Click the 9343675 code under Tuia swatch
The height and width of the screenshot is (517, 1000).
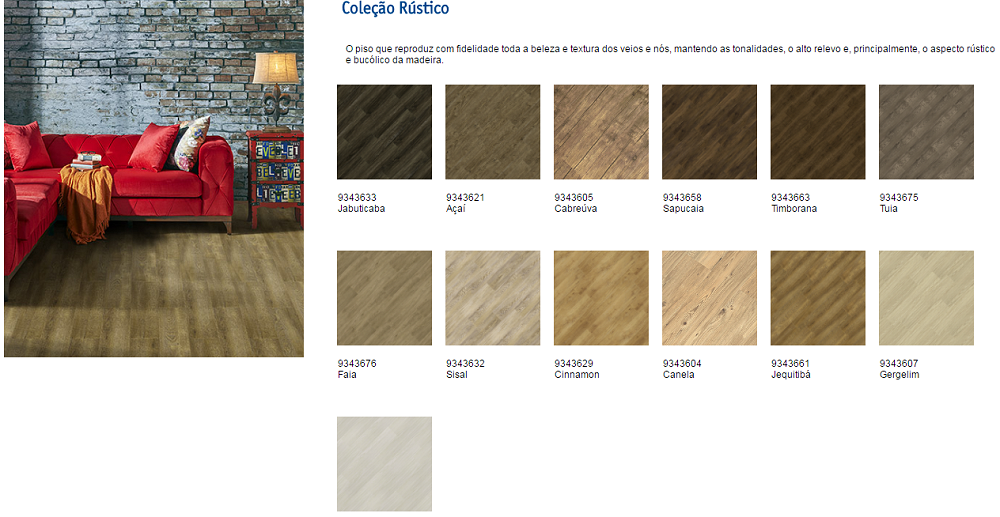pyautogui.click(x=899, y=198)
